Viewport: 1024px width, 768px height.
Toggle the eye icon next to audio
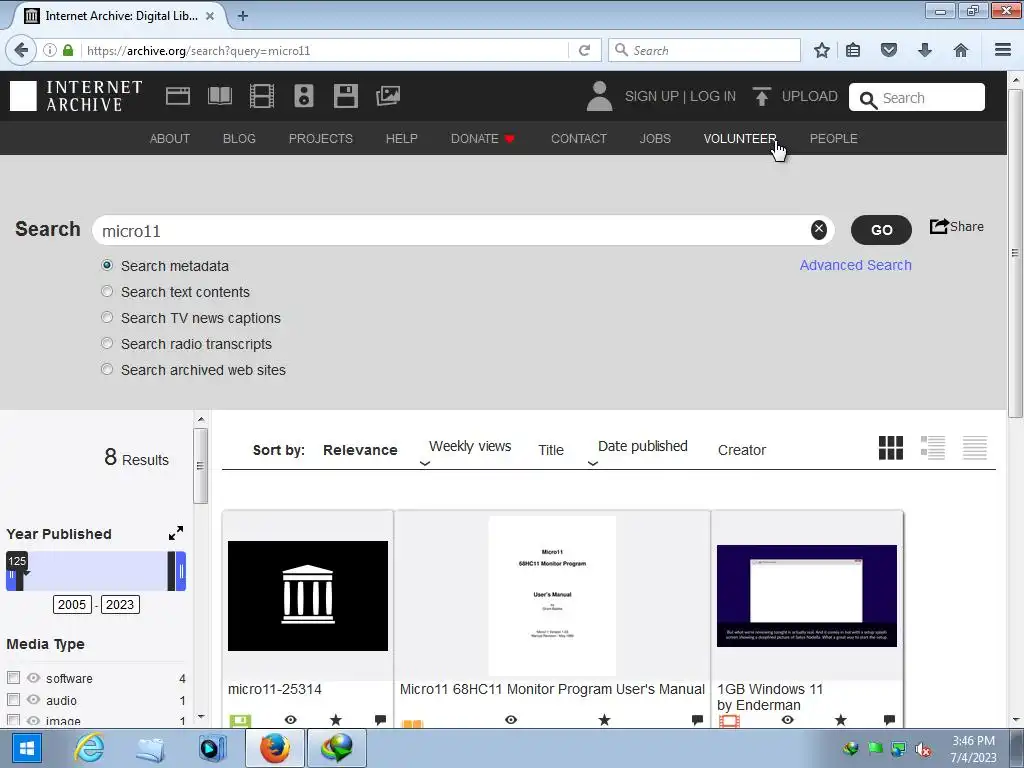33,700
